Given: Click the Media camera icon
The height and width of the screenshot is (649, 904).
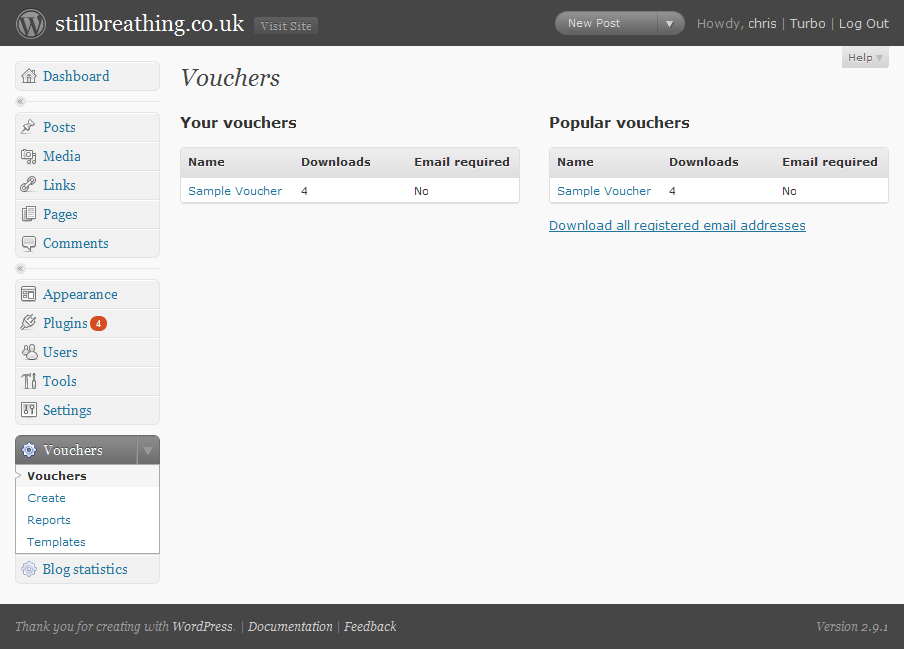Looking at the screenshot, I should pyautogui.click(x=28, y=156).
